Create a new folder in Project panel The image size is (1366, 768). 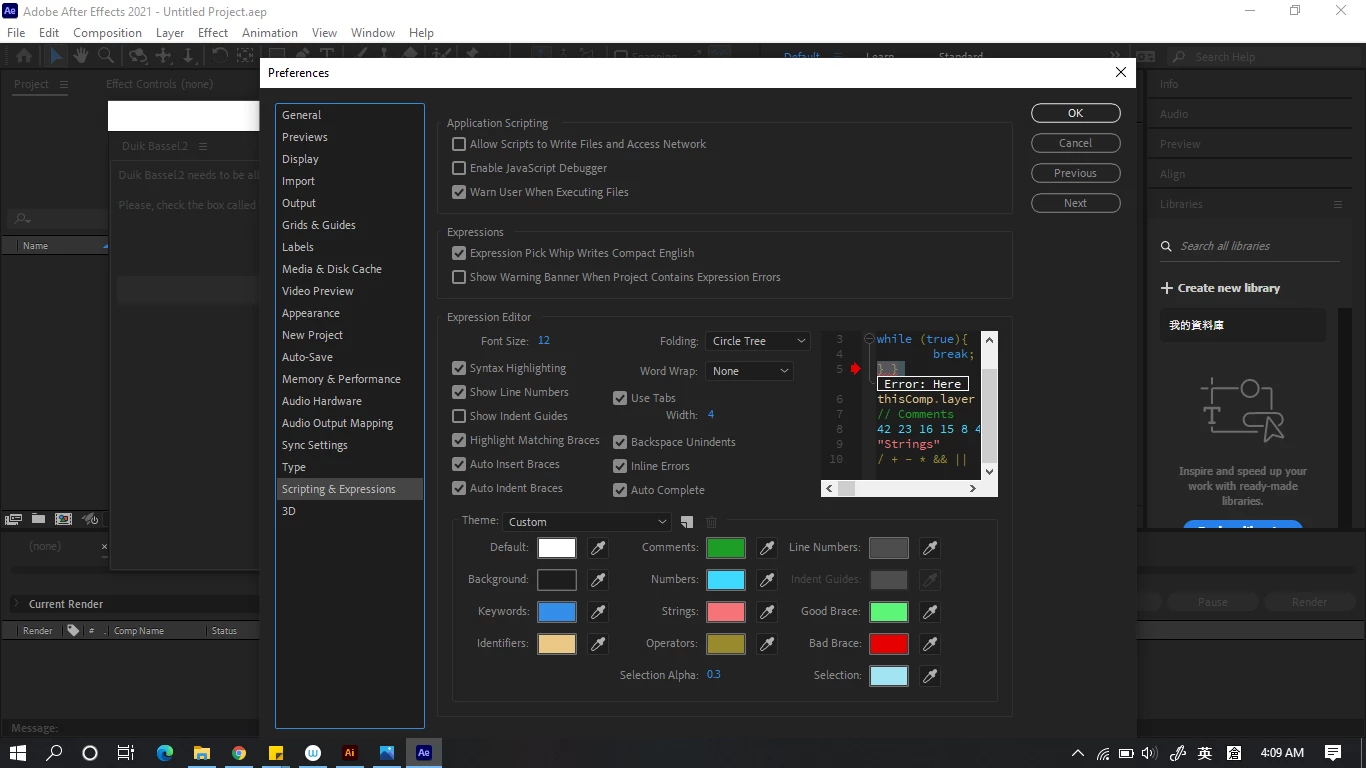pos(38,519)
